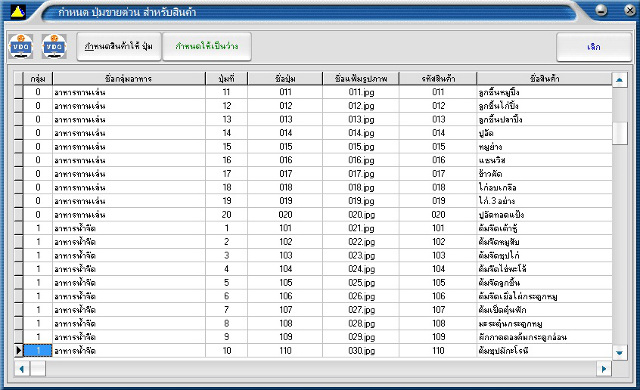
Task: Click product name in the 029.jpg row
Action: pos(544,337)
